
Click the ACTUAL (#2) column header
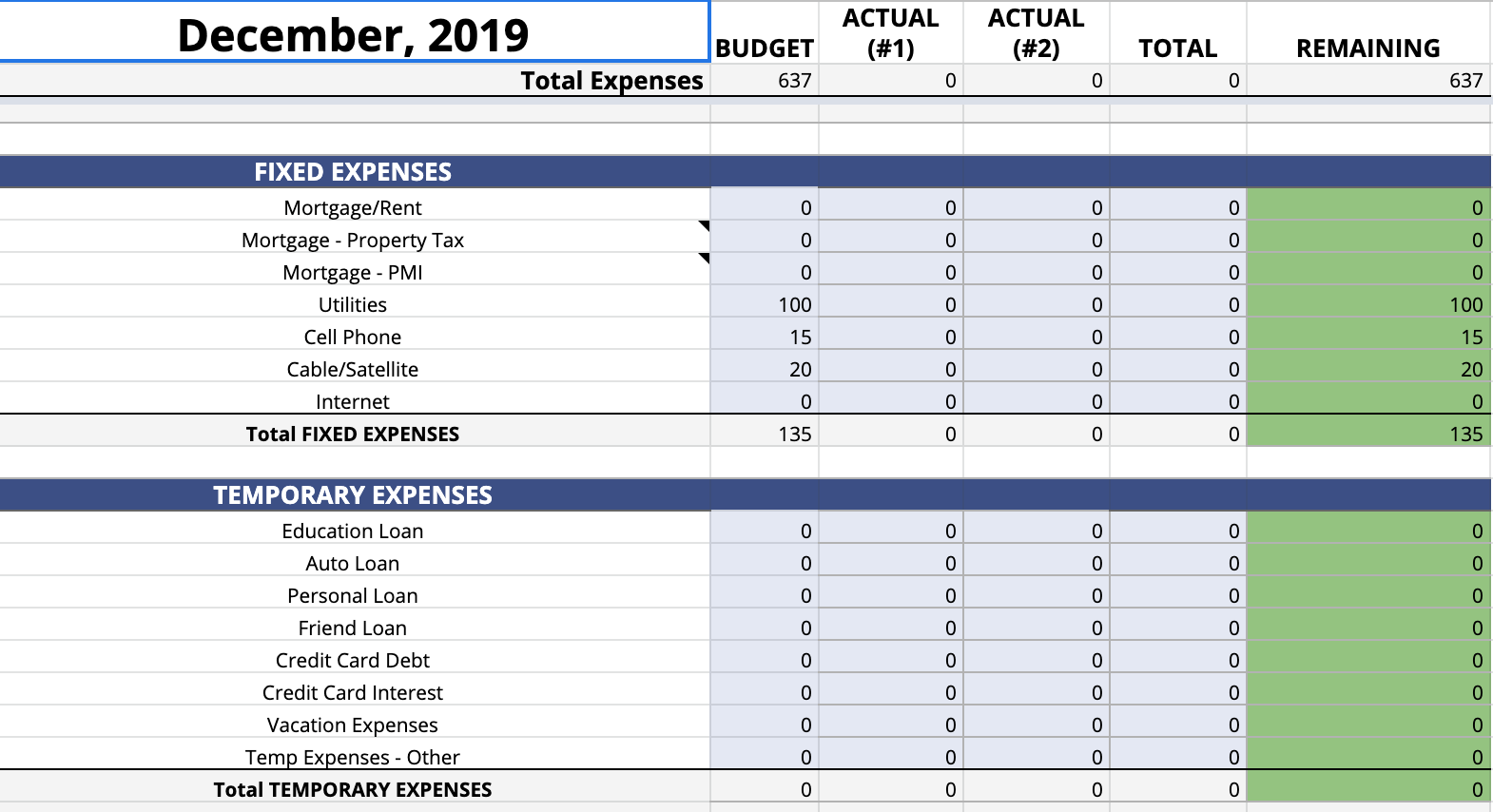pyautogui.click(x=1037, y=33)
